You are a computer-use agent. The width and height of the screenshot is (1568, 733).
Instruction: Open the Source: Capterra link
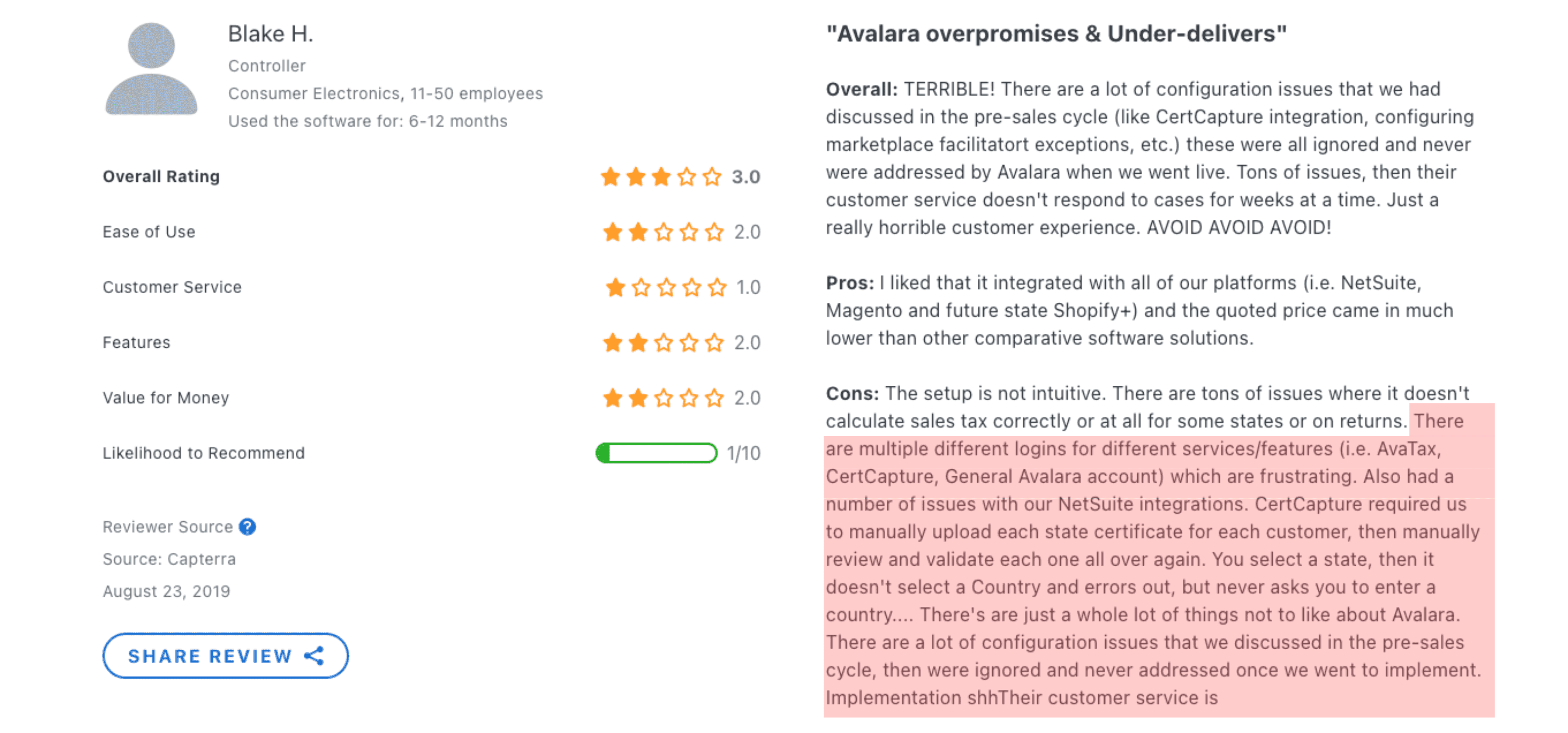(169, 558)
